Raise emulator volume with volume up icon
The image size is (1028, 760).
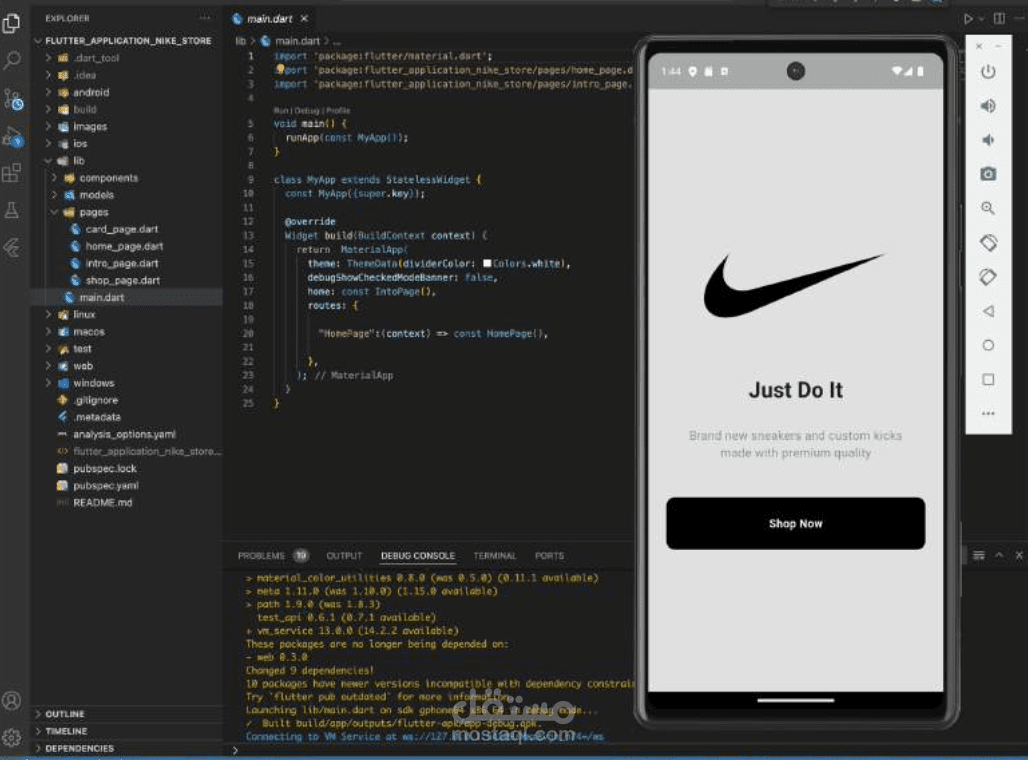988,106
